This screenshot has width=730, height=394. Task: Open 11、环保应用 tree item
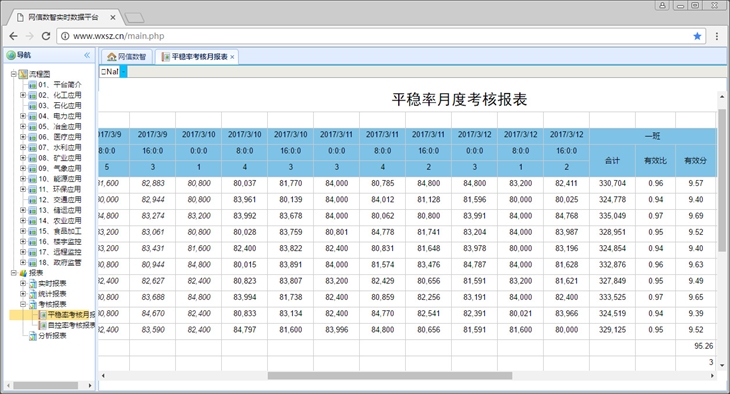(x=60, y=189)
